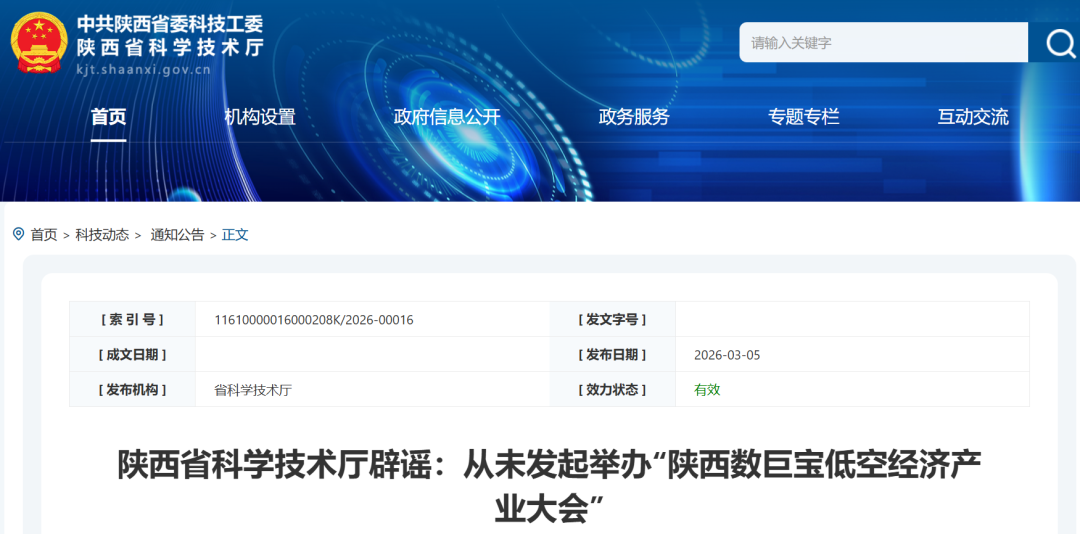Open the 首页 navigation tab
This screenshot has height=534, width=1080.
[108, 117]
